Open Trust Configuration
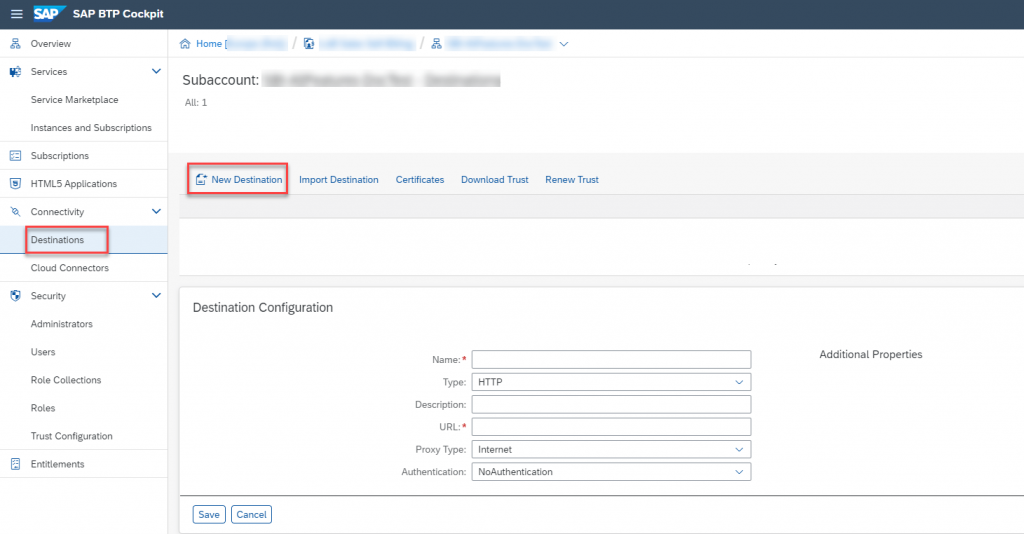The width and height of the screenshot is (1024, 534). click(71, 437)
